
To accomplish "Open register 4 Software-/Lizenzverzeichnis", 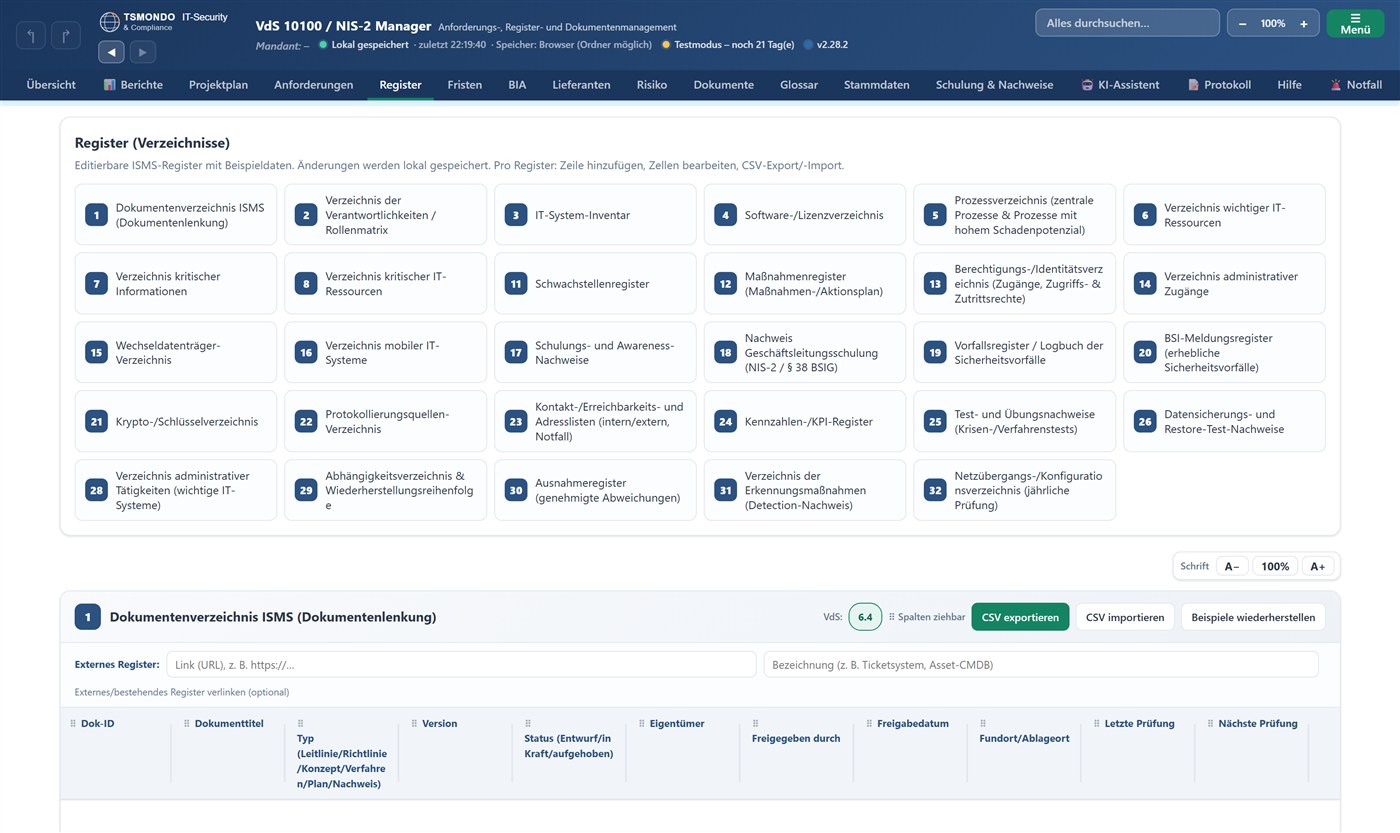I will pyautogui.click(x=805, y=215).
